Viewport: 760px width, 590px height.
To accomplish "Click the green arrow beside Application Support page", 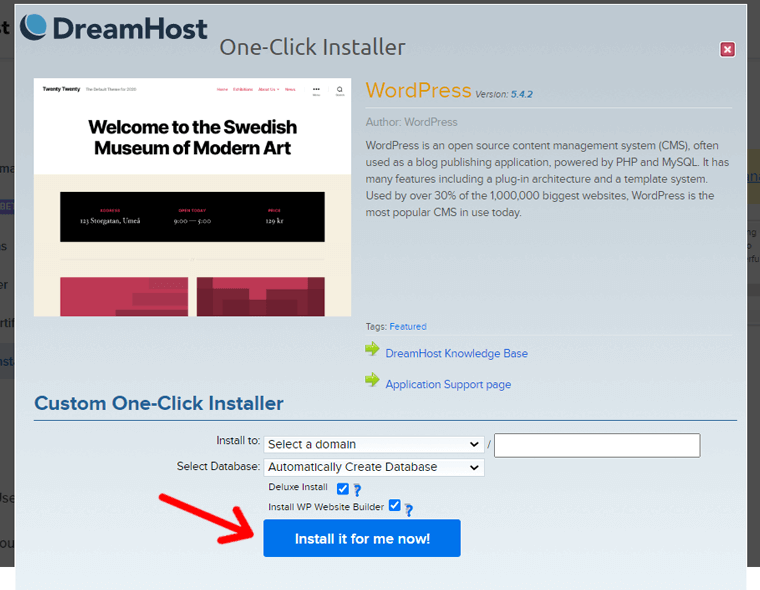I will point(372,380).
